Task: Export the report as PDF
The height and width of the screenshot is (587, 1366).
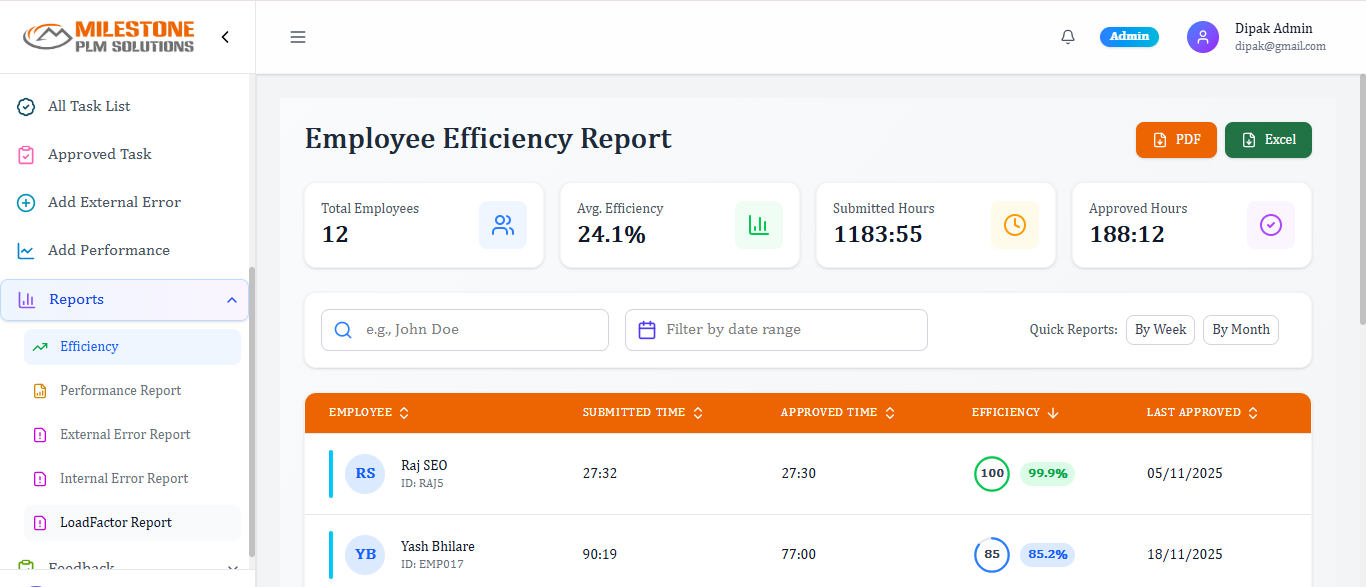Action: pyautogui.click(x=1176, y=140)
